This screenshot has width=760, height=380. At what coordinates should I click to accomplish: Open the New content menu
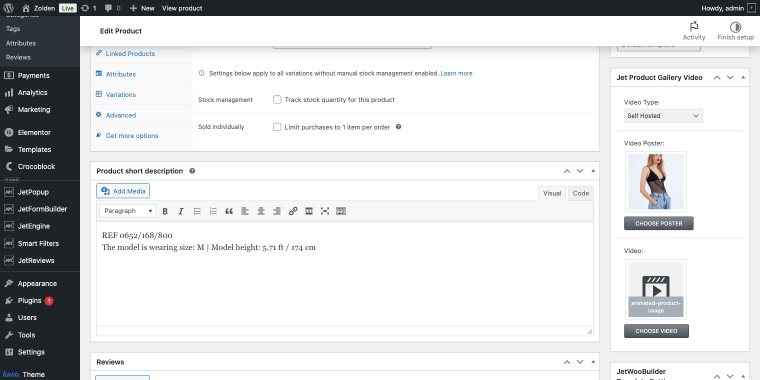[x=142, y=8]
